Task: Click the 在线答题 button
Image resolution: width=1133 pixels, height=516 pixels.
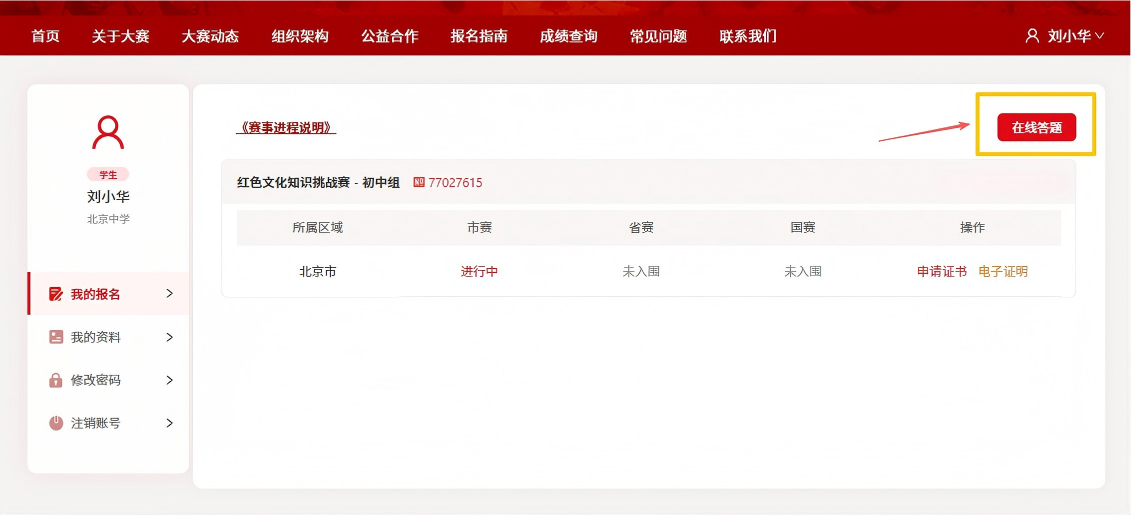Action: 1036,128
